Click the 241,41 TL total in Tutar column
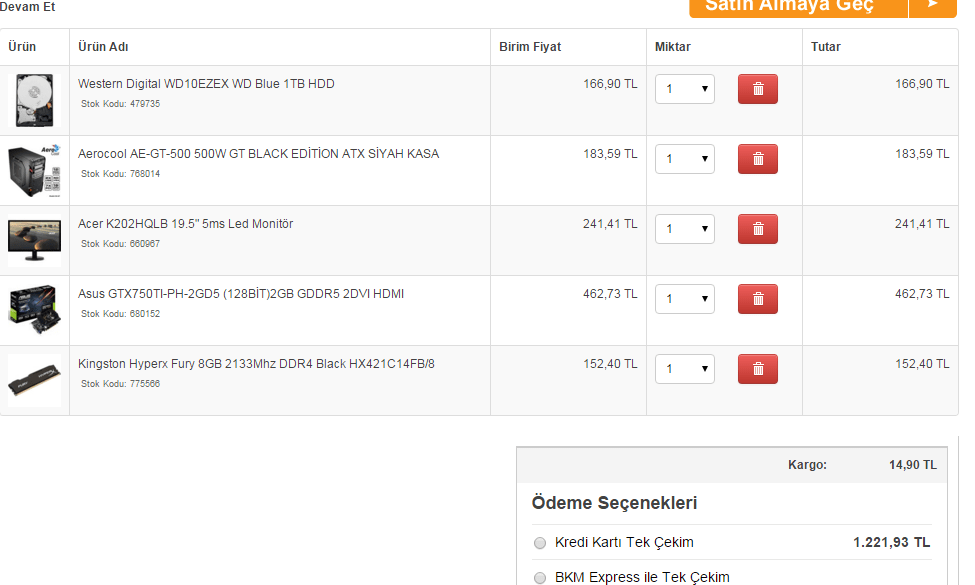Viewport: 975px width, 585px height. 922,224
